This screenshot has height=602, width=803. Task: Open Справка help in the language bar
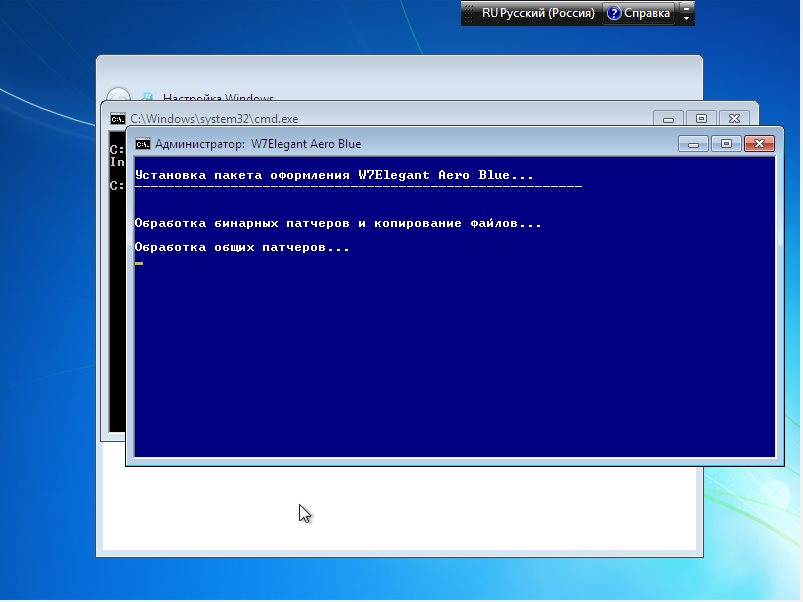coord(639,13)
